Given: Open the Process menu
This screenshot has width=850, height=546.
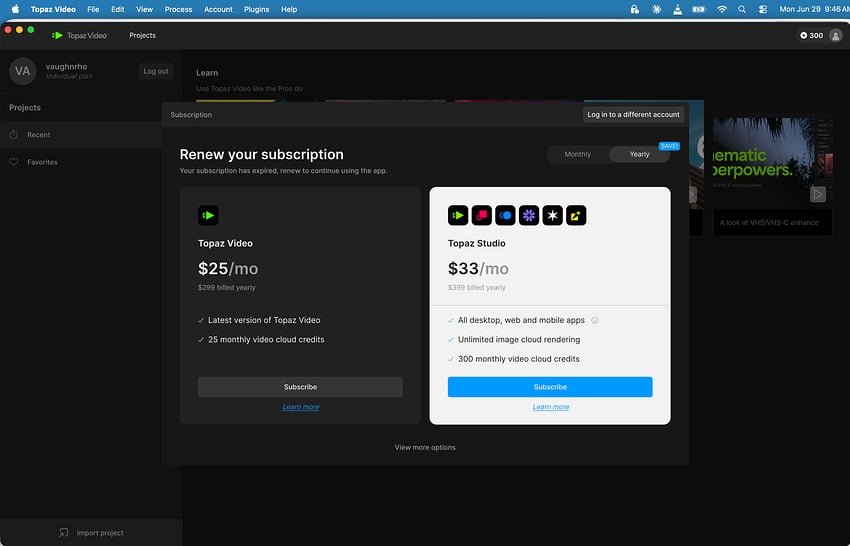Looking at the screenshot, I should [x=178, y=9].
